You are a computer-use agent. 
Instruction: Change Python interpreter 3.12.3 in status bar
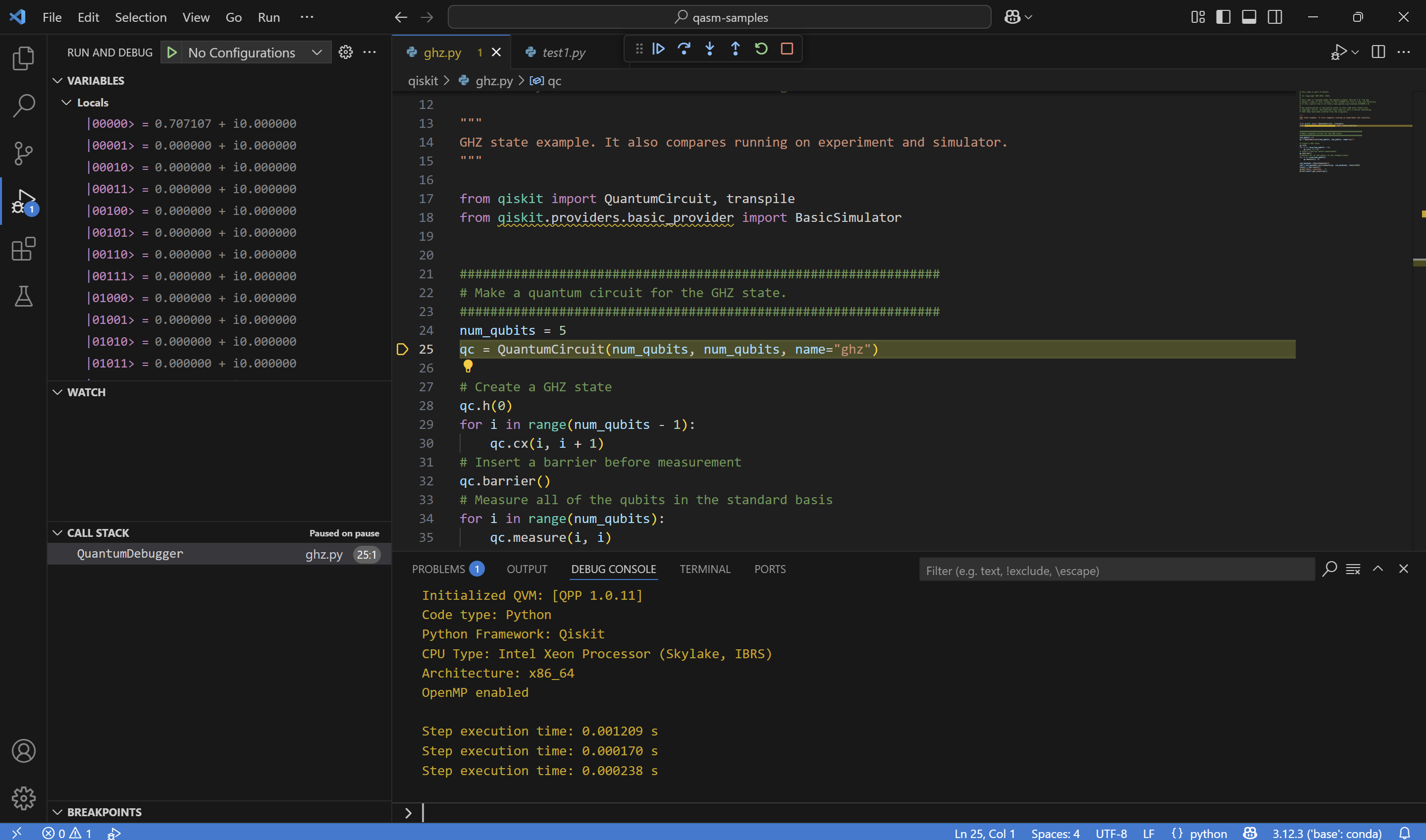[x=1327, y=833]
